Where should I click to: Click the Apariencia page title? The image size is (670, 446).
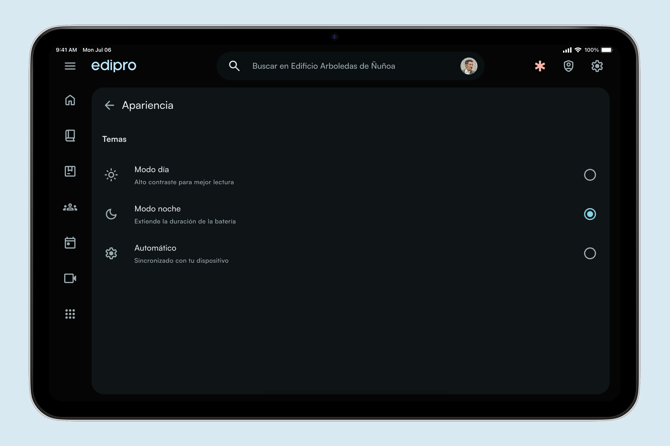tap(147, 105)
